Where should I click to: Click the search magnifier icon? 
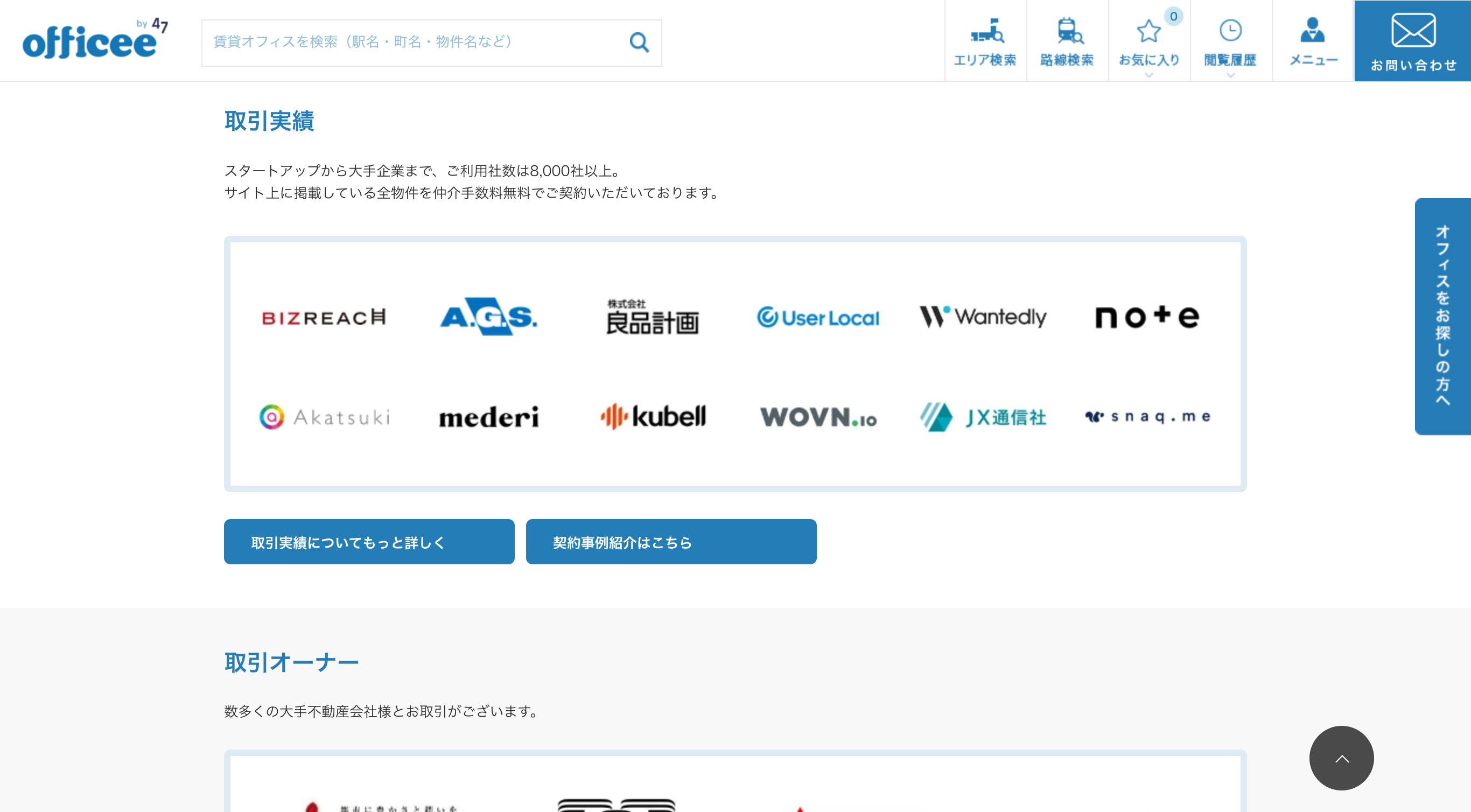click(x=639, y=41)
